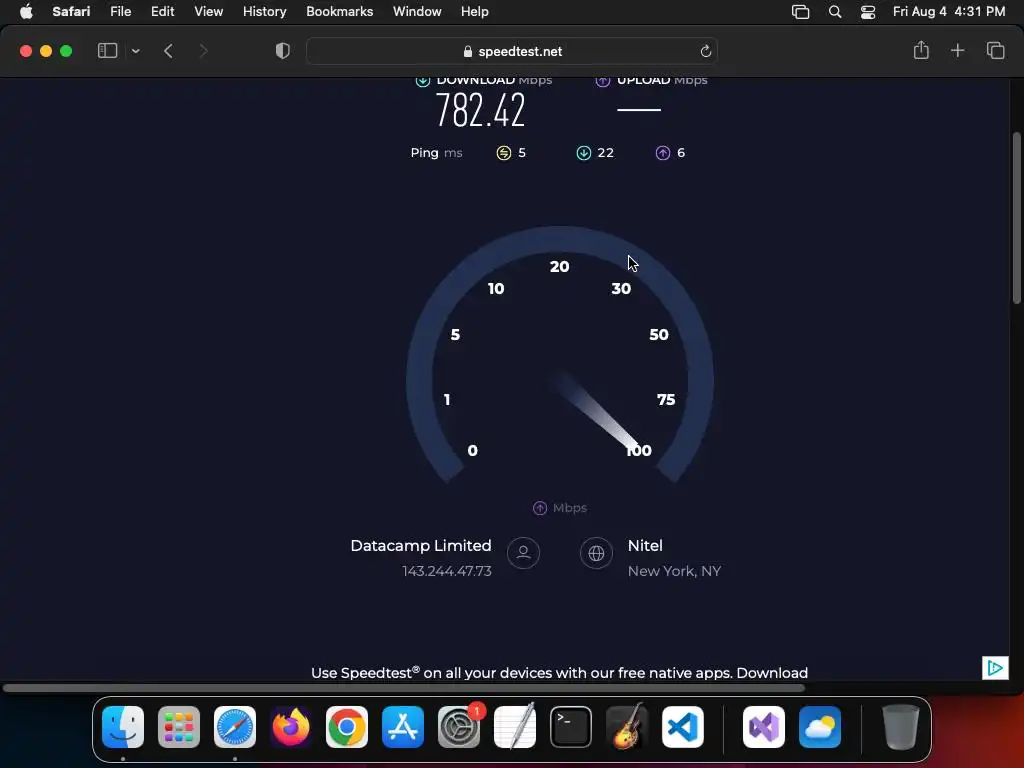Open the View menu
This screenshot has width=1024, height=768.
tap(209, 12)
